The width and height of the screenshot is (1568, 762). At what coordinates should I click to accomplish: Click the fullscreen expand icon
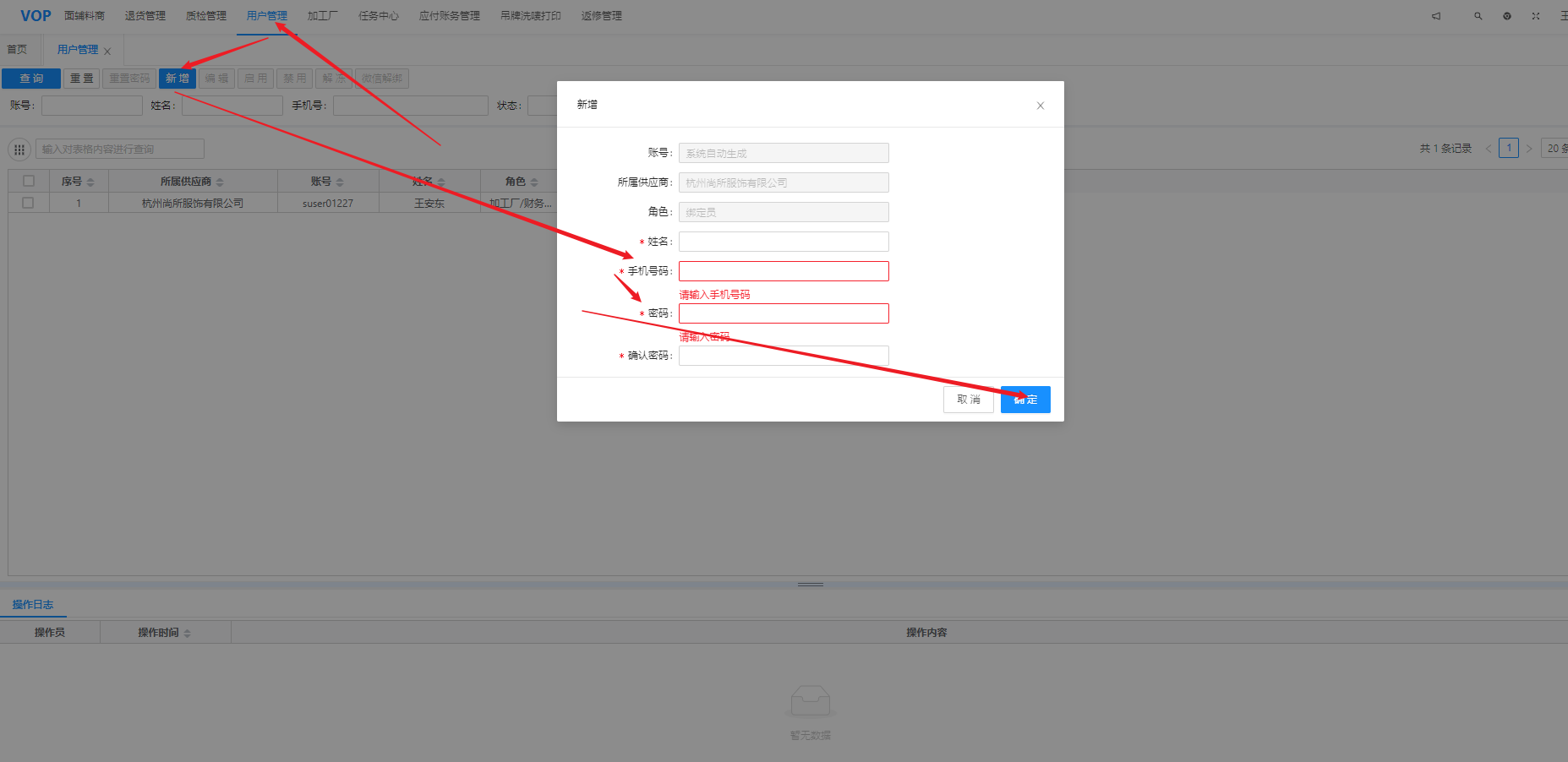pyautogui.click(x=1536, y=16)
